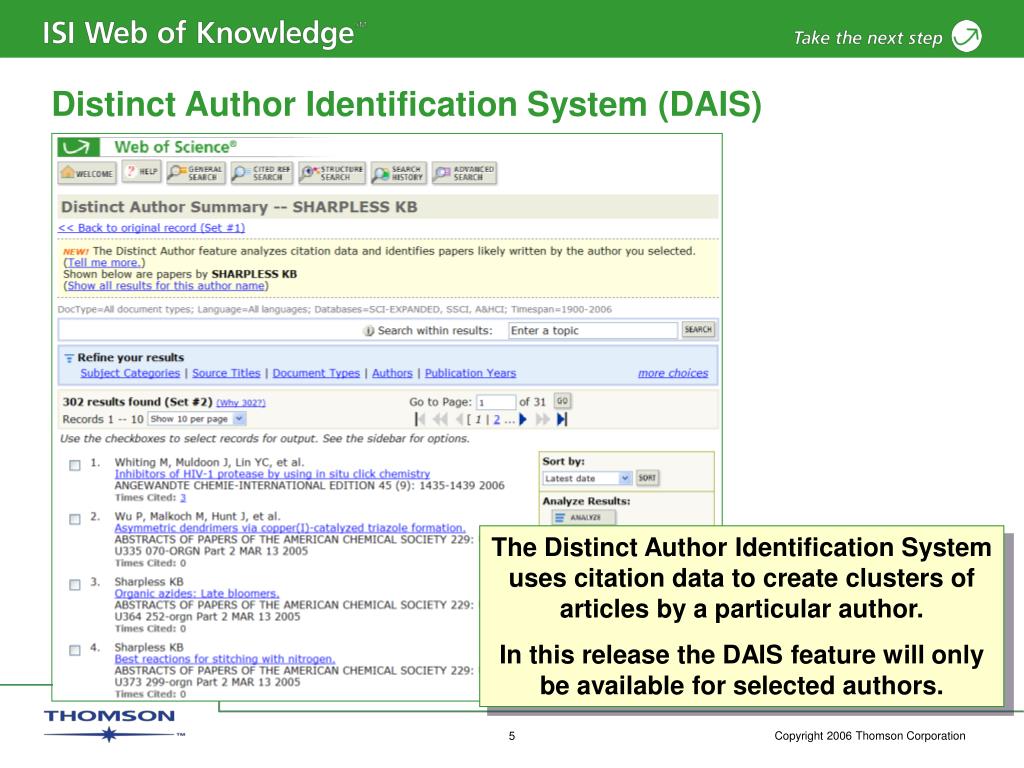Viewport: 1024px width, 768px height.
Task: Refine results by Publication Years
Action: click(x=470, y=373)
